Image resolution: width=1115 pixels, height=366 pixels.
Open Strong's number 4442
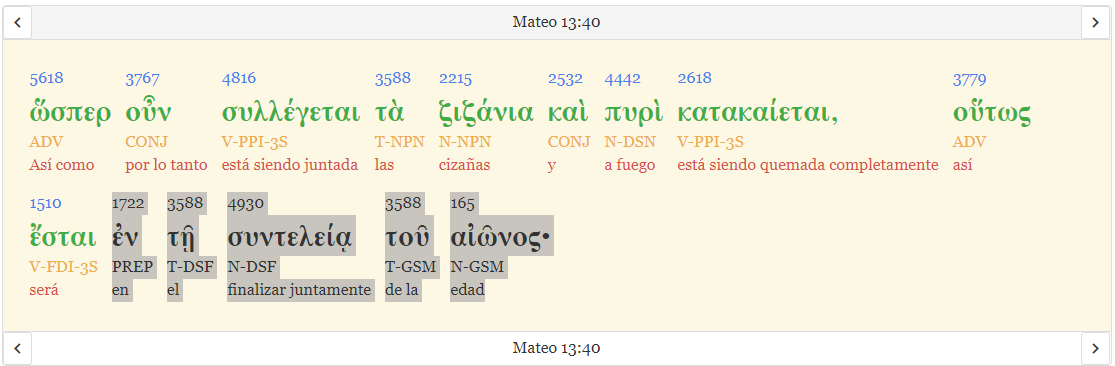coord(623,79)
